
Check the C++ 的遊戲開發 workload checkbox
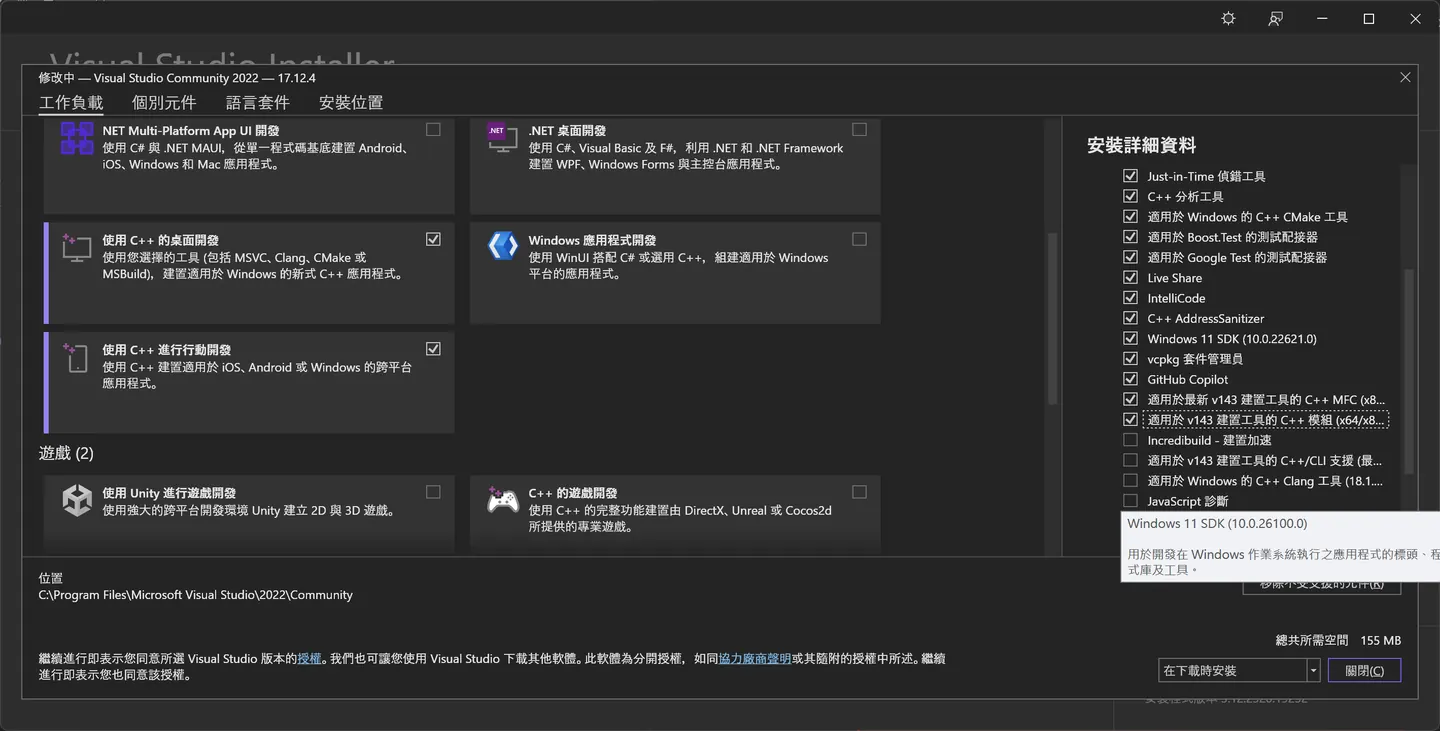859,492
